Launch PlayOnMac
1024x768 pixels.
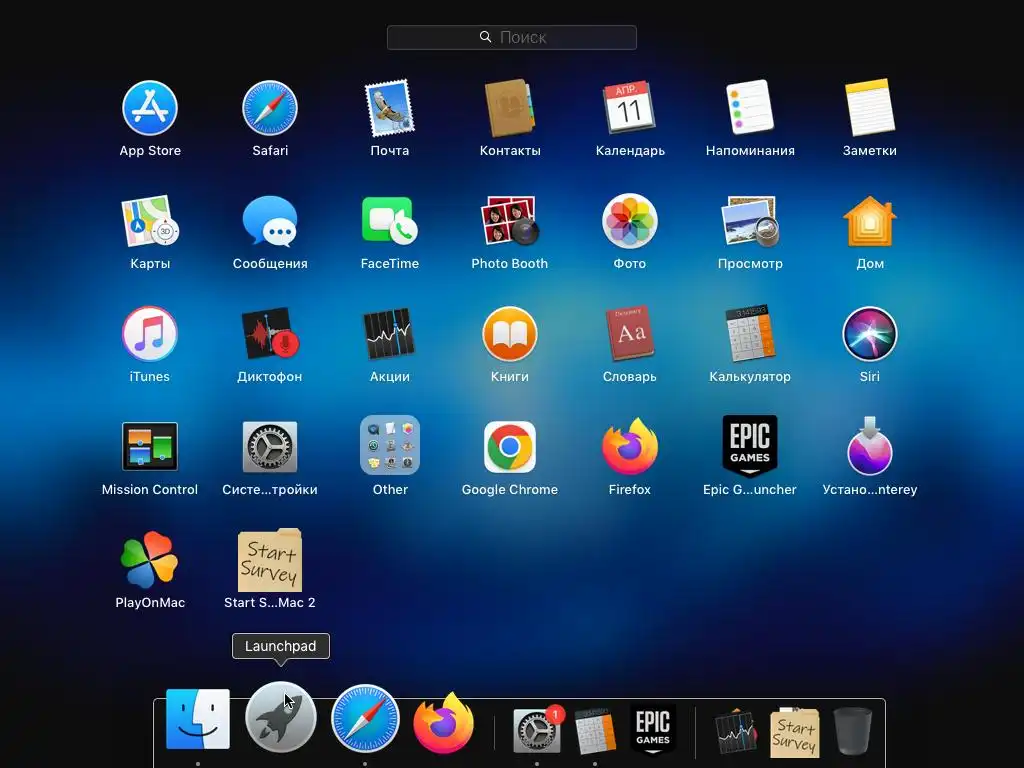point(150,560)
